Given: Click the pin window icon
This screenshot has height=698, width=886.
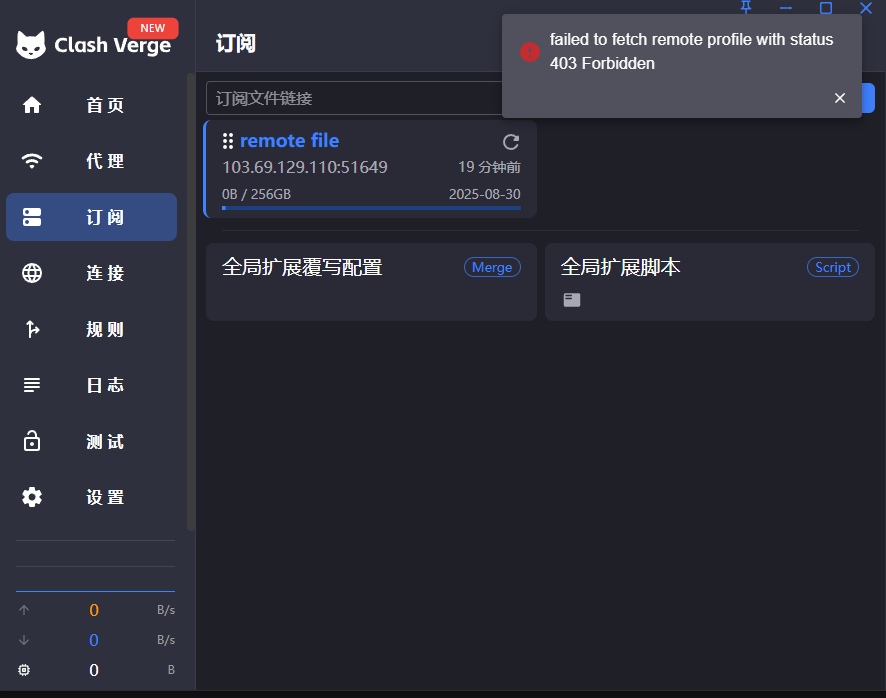Looking at the screenshot, I should click(x=746, y=7).
